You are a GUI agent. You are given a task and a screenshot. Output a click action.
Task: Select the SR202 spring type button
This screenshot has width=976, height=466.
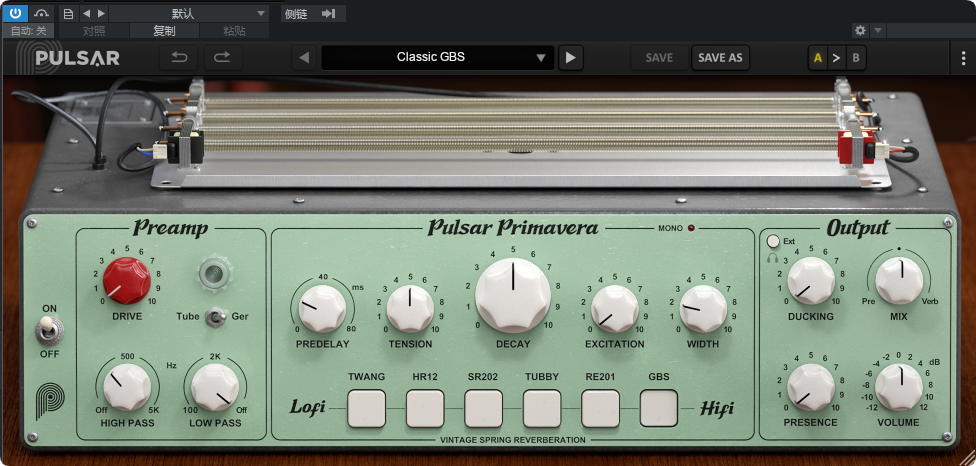(483, 408)
